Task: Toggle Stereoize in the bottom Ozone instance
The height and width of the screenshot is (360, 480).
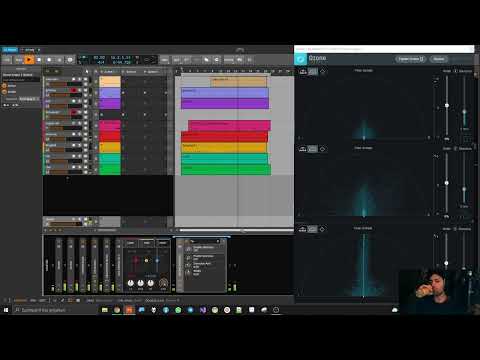Action: [x=456, y=229]
